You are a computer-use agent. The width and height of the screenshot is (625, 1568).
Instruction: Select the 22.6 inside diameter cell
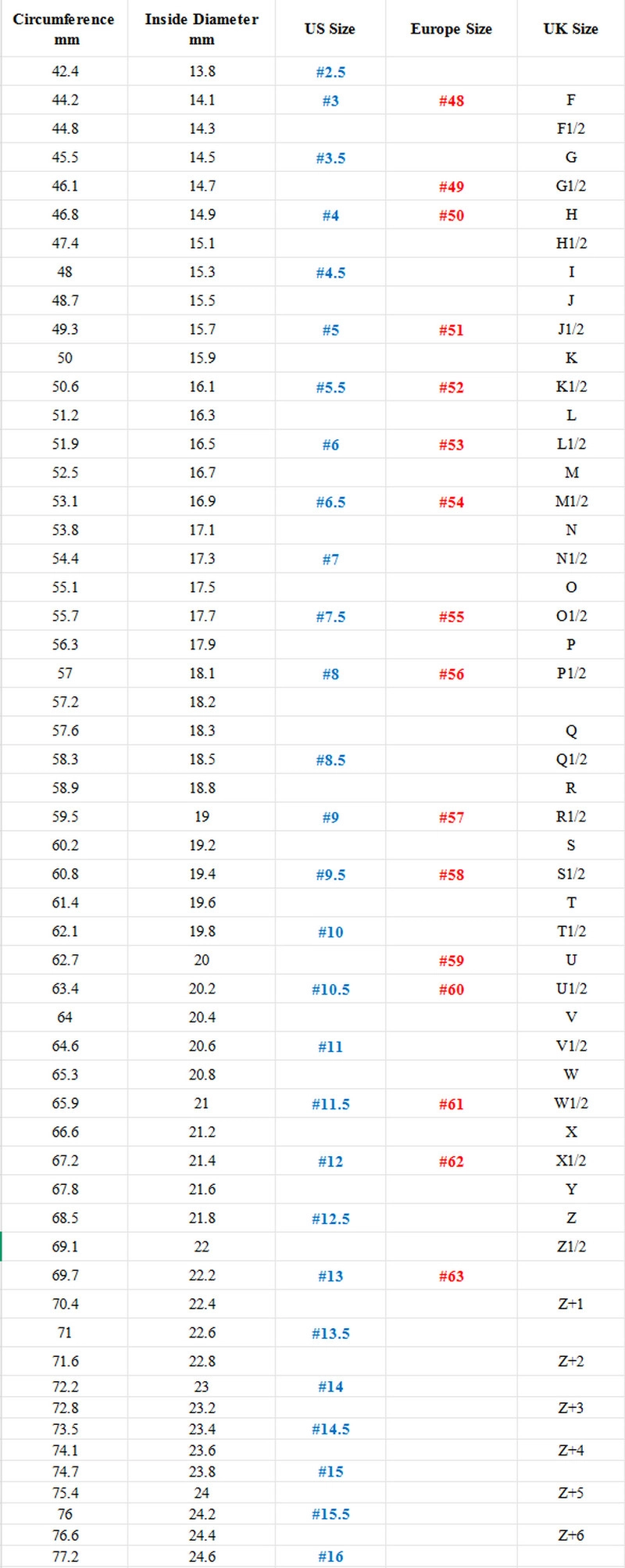tap(202, 1333)
